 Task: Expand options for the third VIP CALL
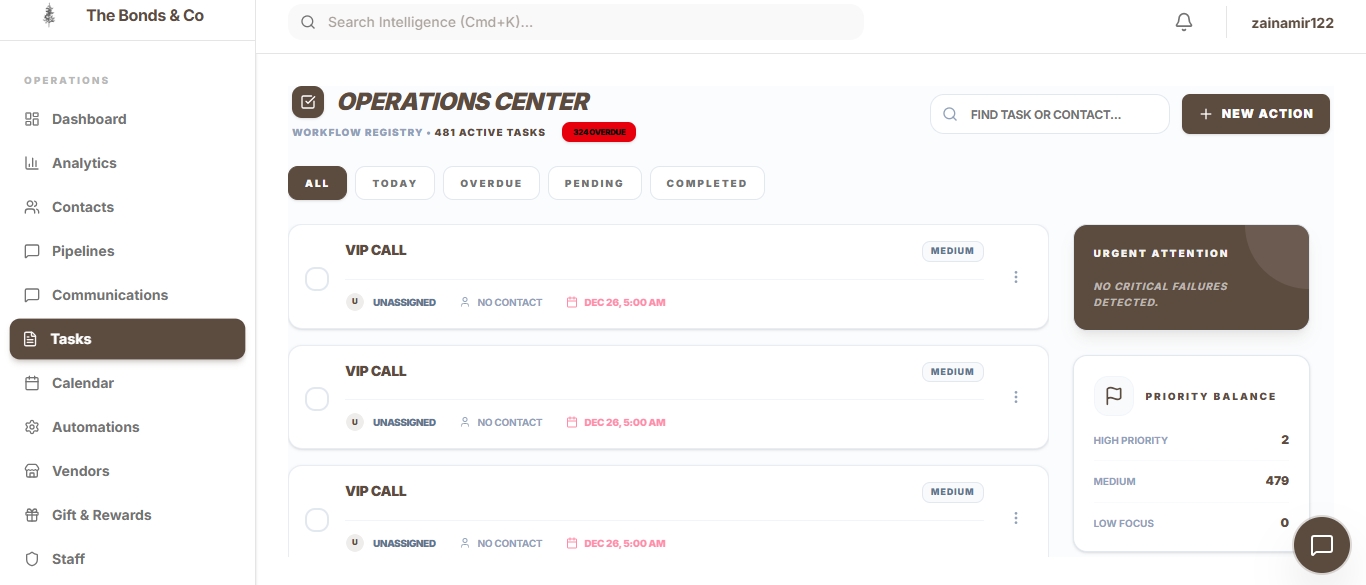pyautogui.click(x=1016, y=517)
